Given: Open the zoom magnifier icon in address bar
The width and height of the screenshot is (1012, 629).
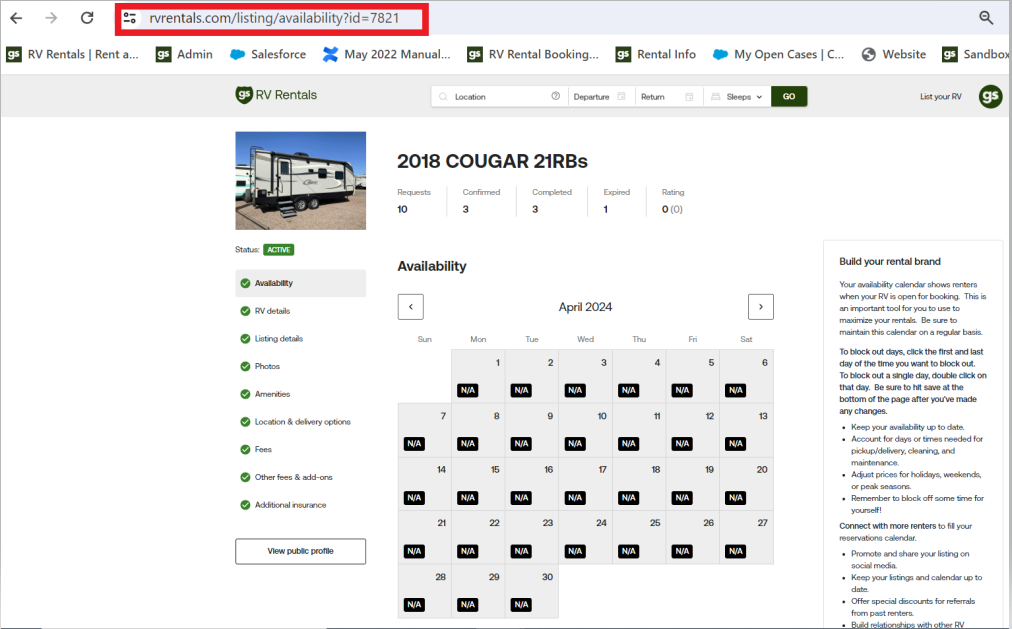Looking at the screenshot, I should click(986, 18).
